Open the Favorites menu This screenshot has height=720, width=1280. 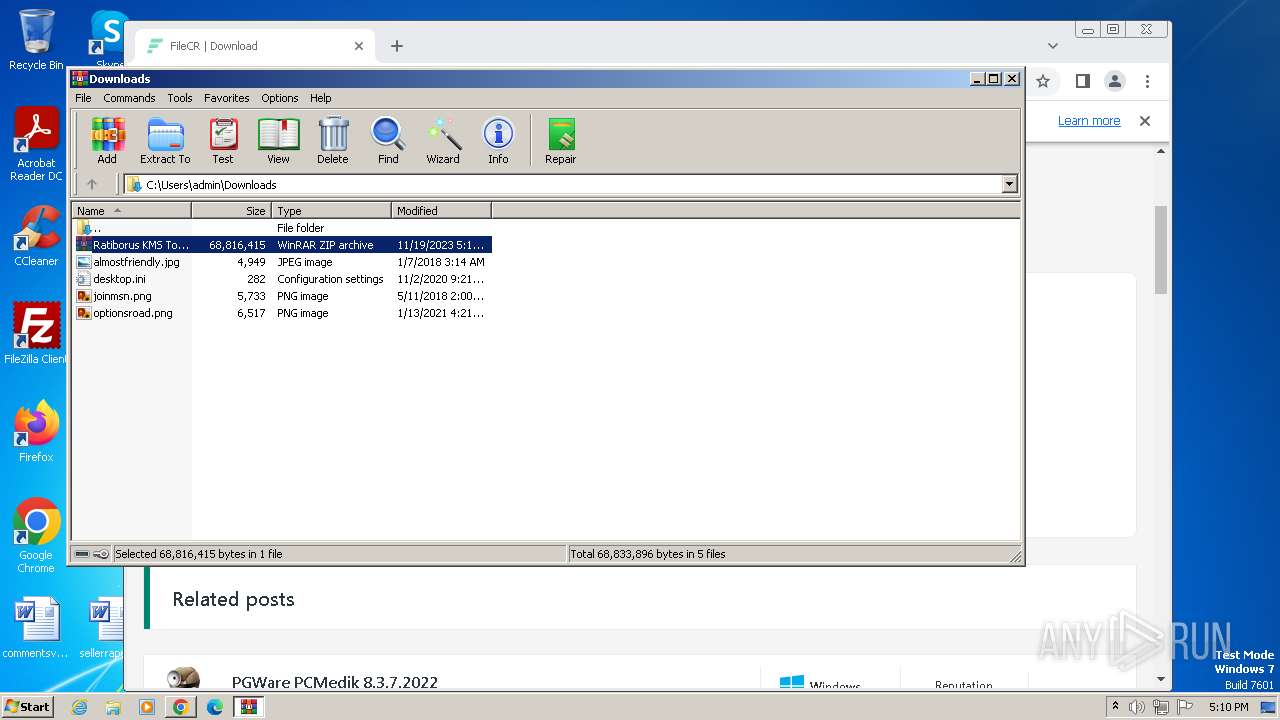pos(227,98)
